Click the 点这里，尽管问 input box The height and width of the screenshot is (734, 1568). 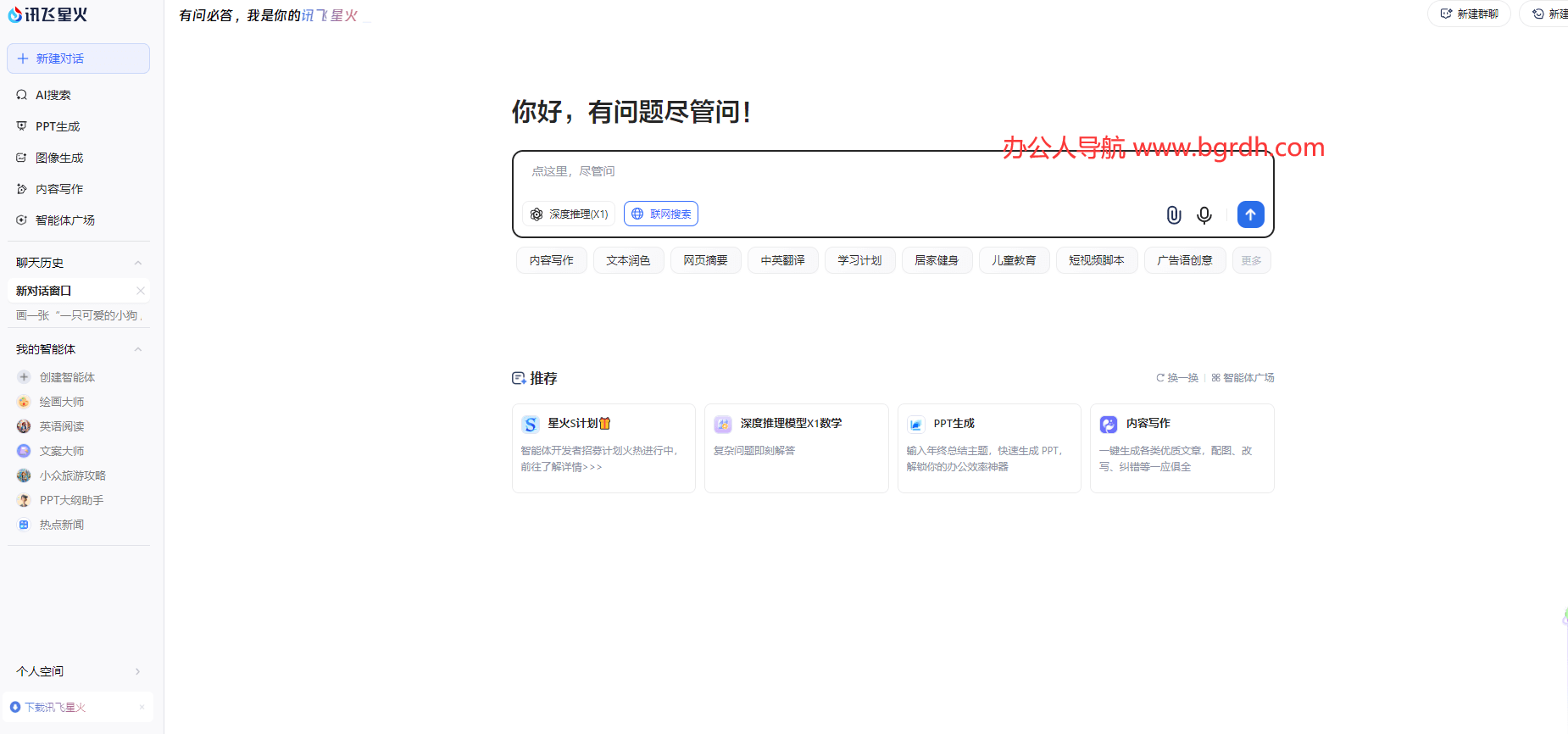tap(892, 172)
